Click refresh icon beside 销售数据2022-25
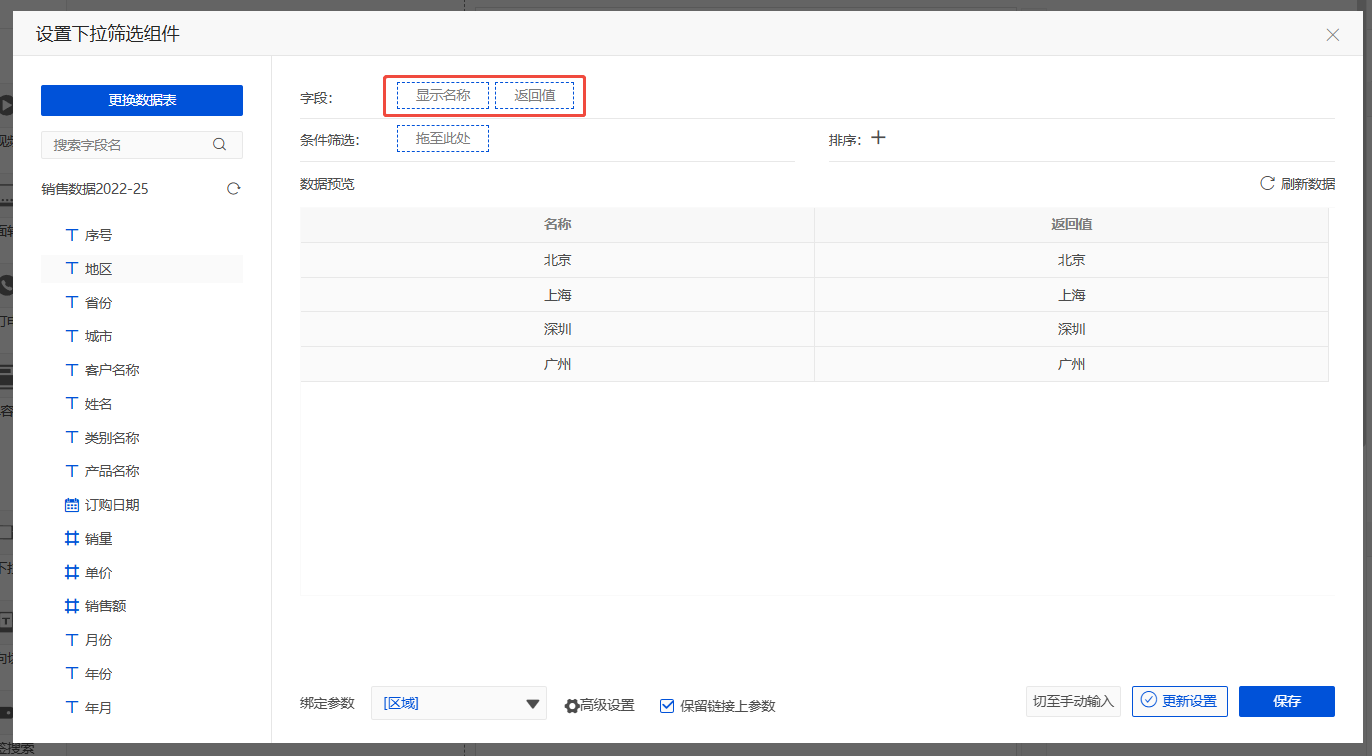 pos(234,188)
